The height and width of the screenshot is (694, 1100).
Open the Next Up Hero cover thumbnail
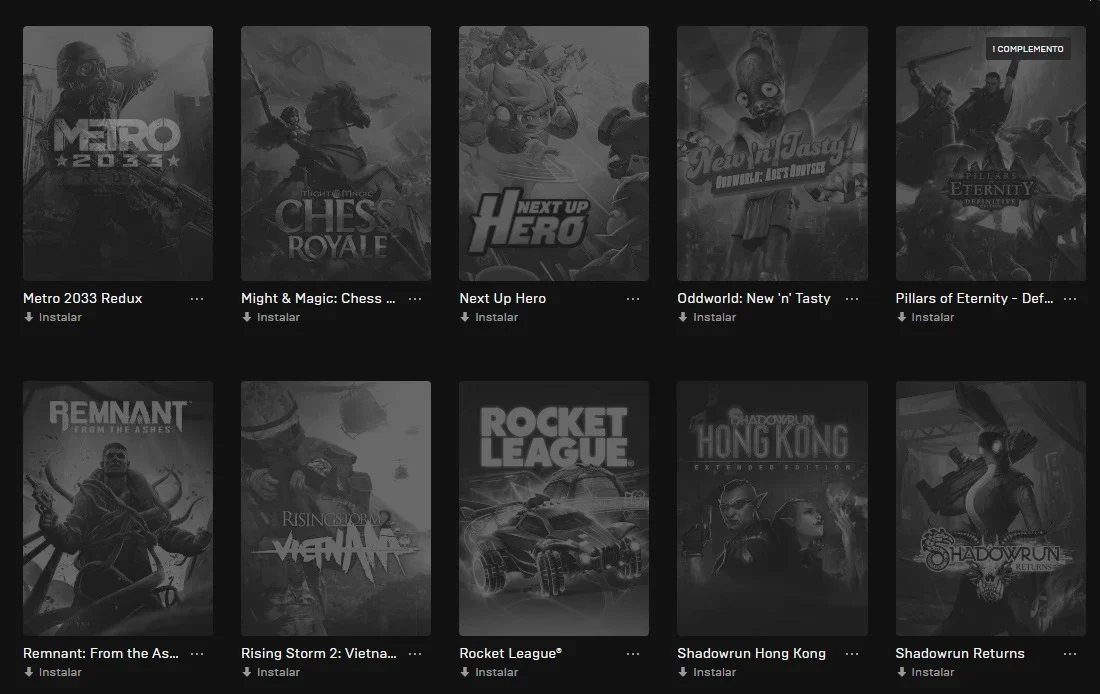(554, 154)
